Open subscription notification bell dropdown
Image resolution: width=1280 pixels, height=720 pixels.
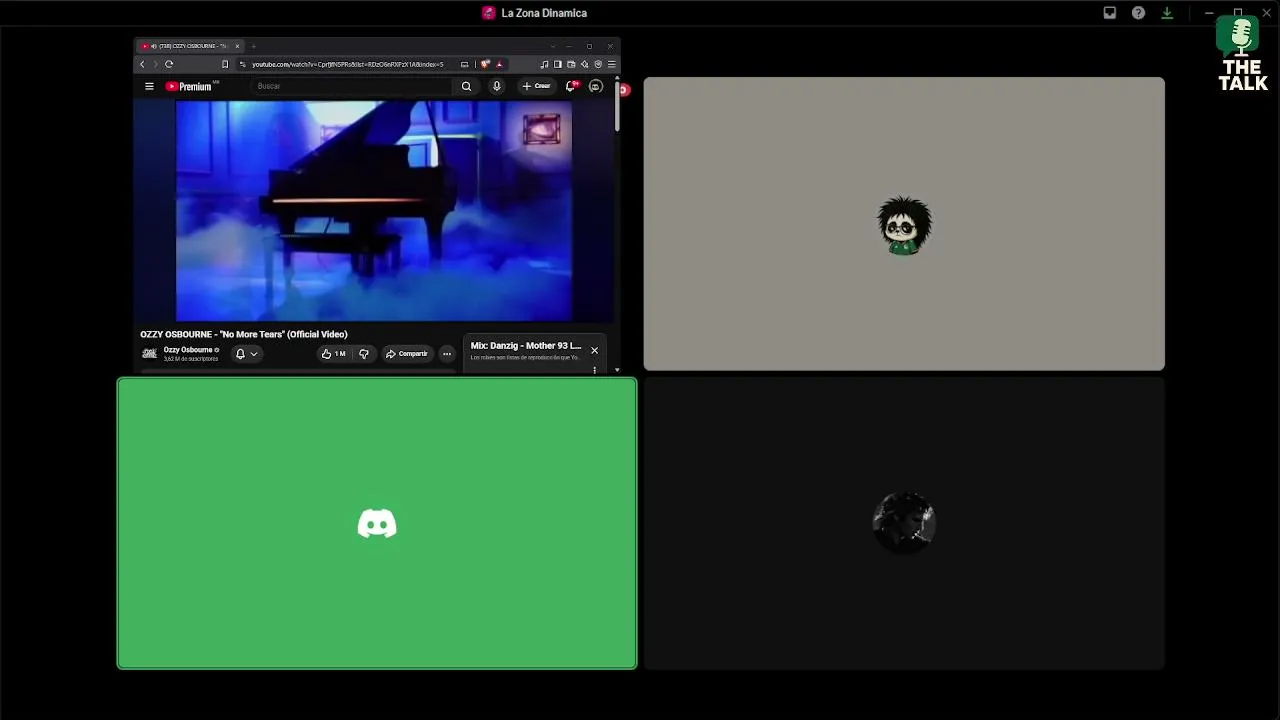click(246, 353)
